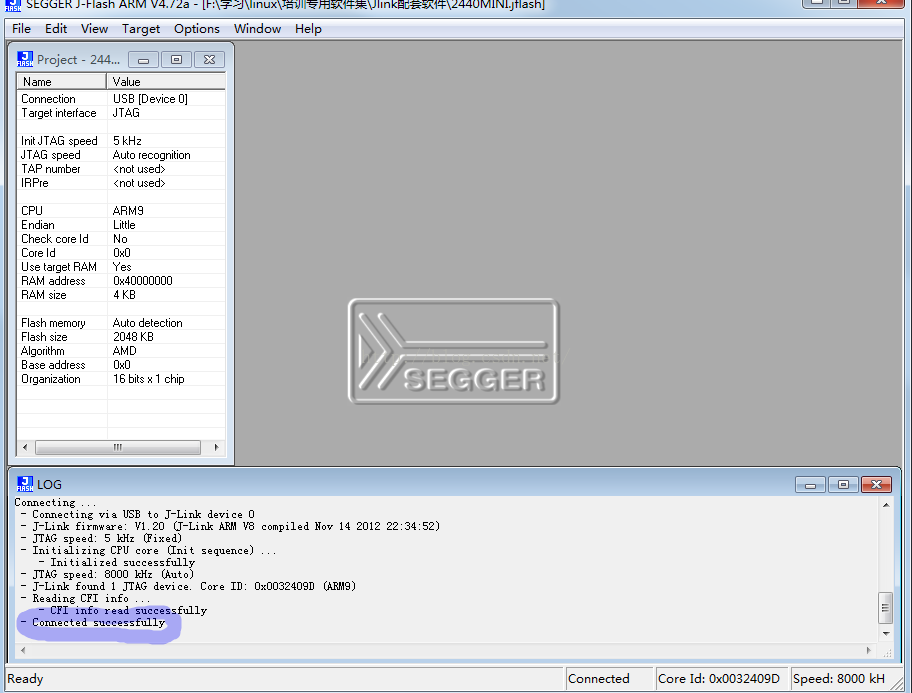Select the Endian row
This screenshot has height=693, width=912.
coord(121,225)
